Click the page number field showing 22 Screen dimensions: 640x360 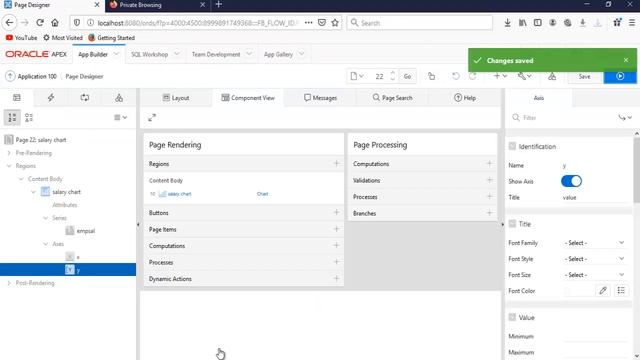380,76
